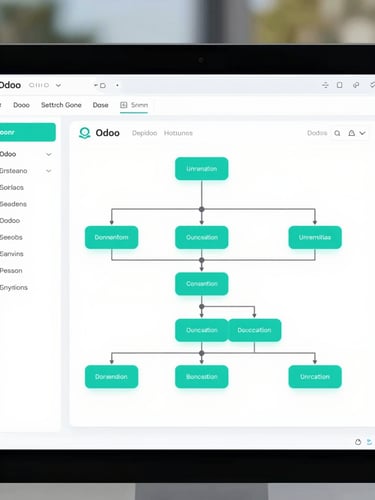Click the Dodos link in panel header
Image resolution: width=375 pixels, height=500 pixels.
[317, 133]
